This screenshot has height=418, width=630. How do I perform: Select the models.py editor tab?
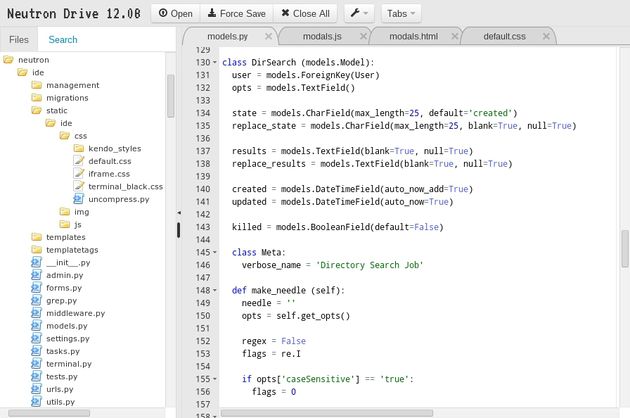[x=227, y=36]
